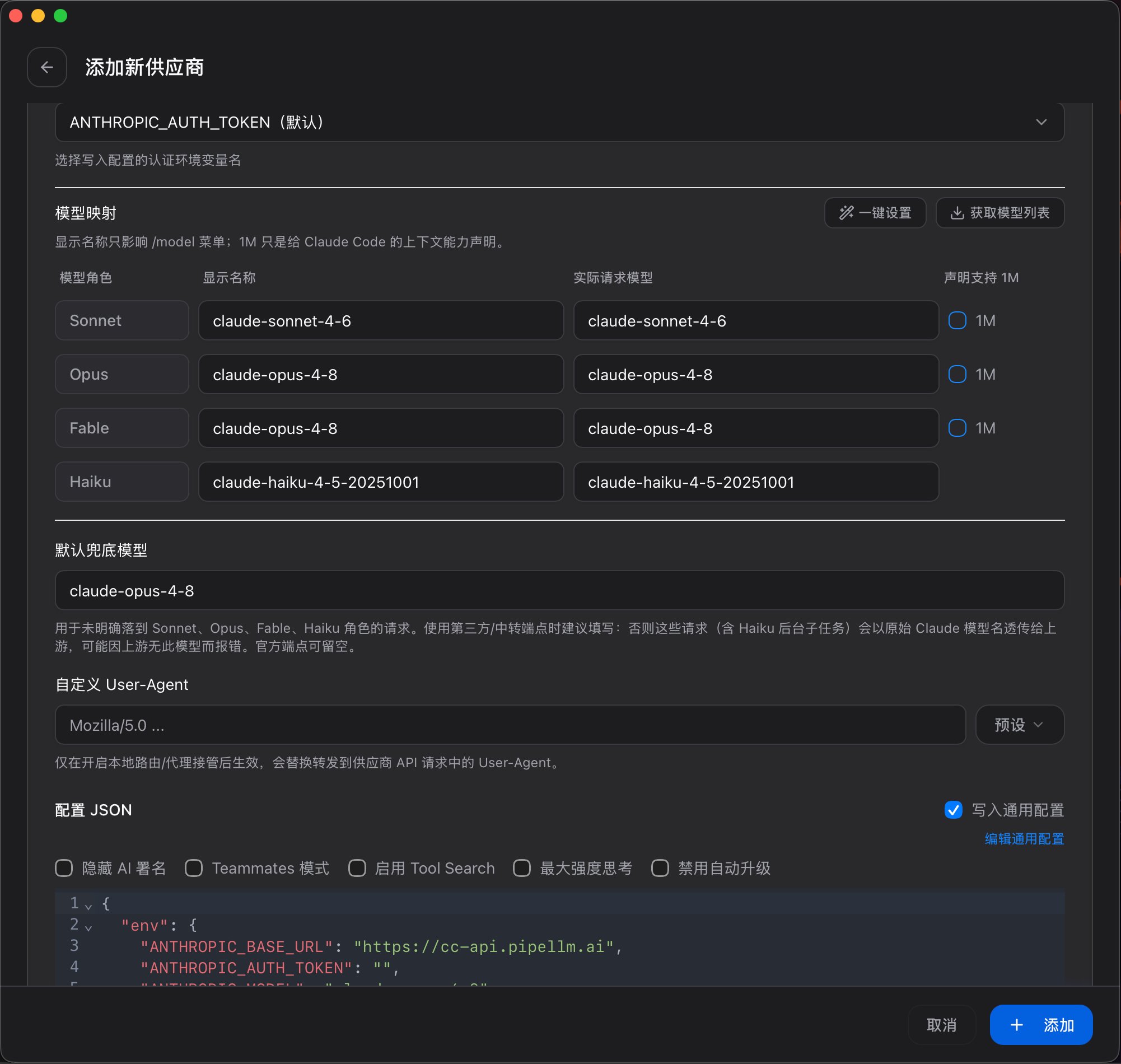
Task: Enable 1M support for Fable row
Action: (x=957, y=428)
